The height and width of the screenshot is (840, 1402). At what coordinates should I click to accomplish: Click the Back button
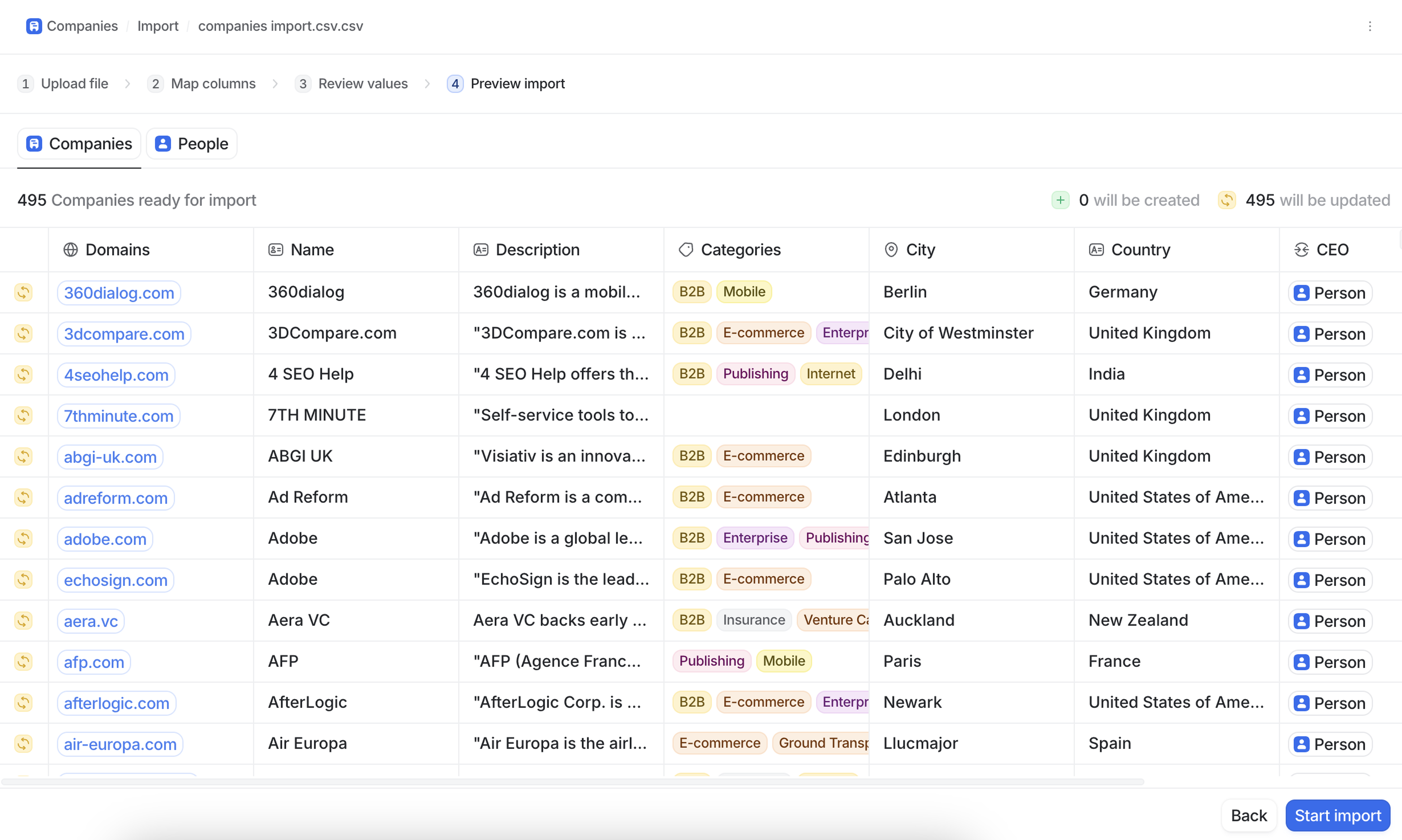pyautogui.click(x=1248, y=815)
